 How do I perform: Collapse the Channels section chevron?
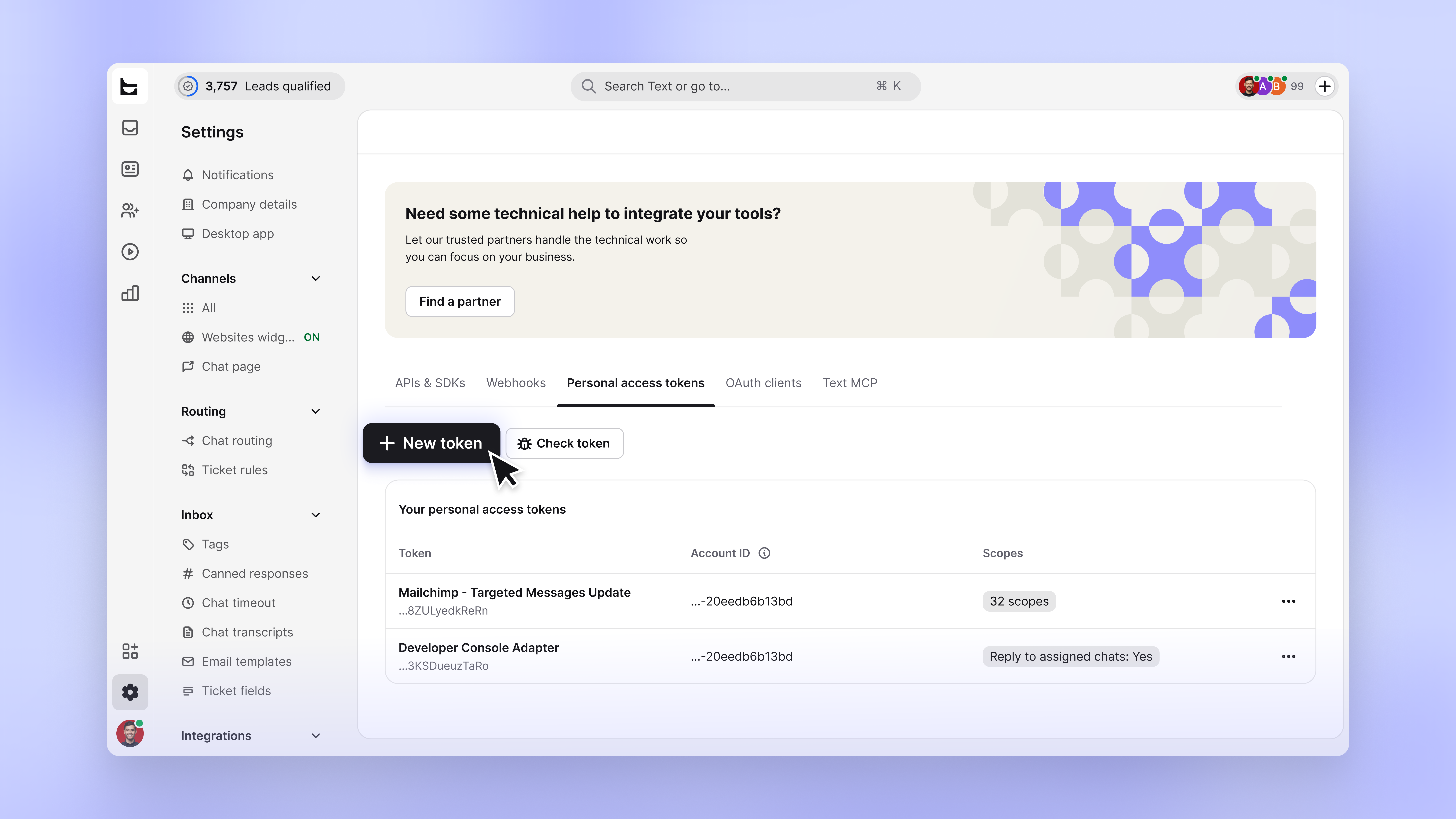[316, 279]
